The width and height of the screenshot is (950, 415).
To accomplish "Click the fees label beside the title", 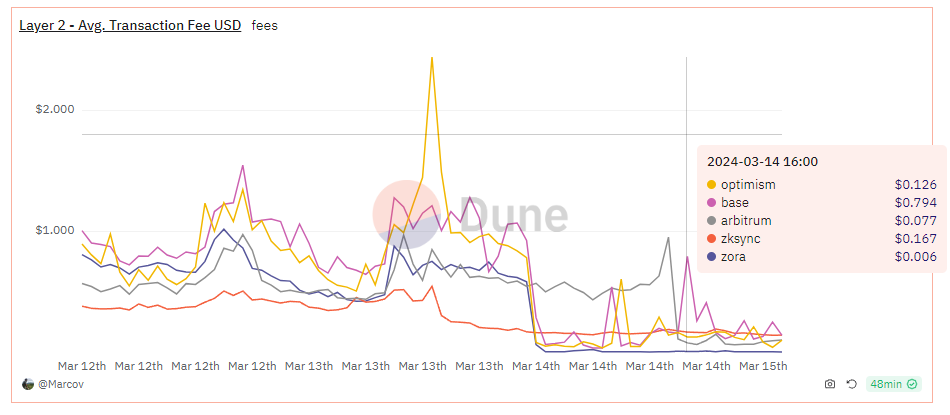I will (x=265, y=26).
